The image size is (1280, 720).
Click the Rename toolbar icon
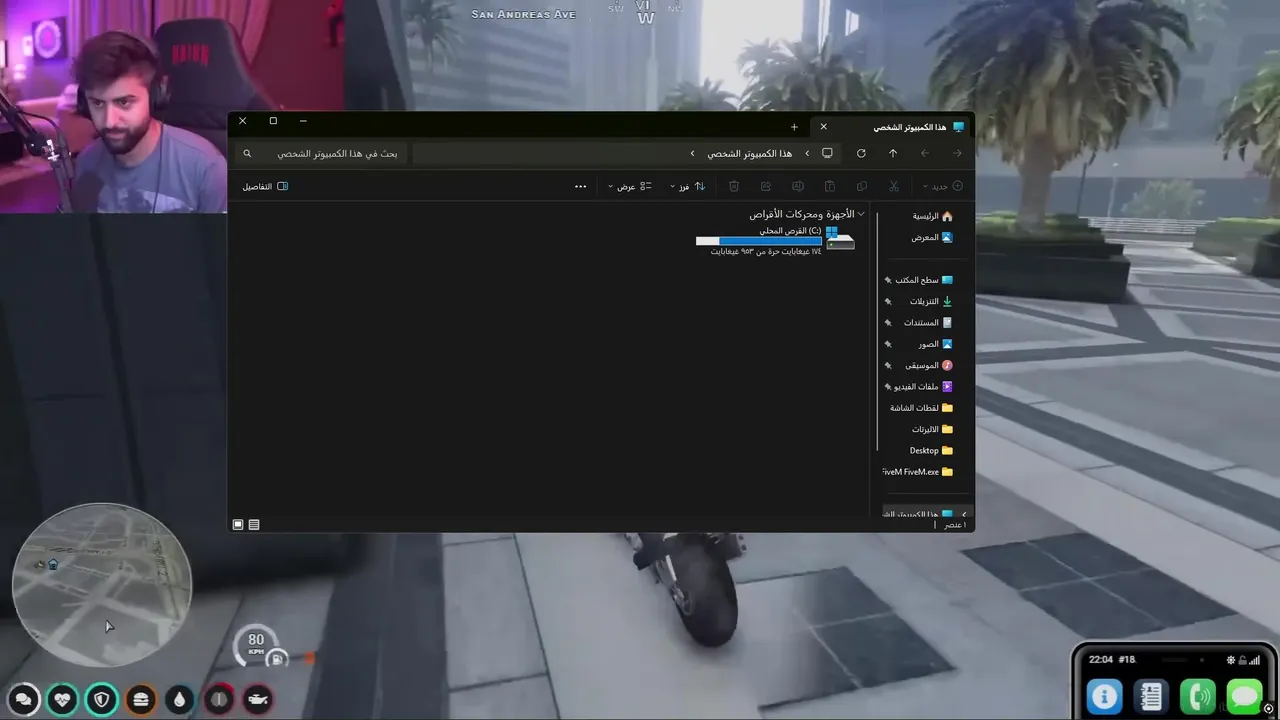click(798, 186)
